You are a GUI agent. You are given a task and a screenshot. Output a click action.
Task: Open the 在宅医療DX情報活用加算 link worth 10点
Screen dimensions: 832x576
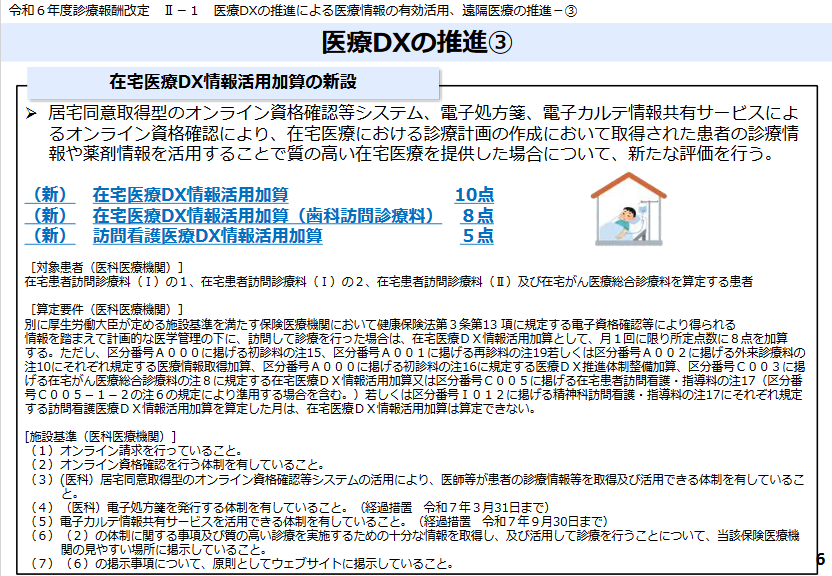tap(190, 194)
